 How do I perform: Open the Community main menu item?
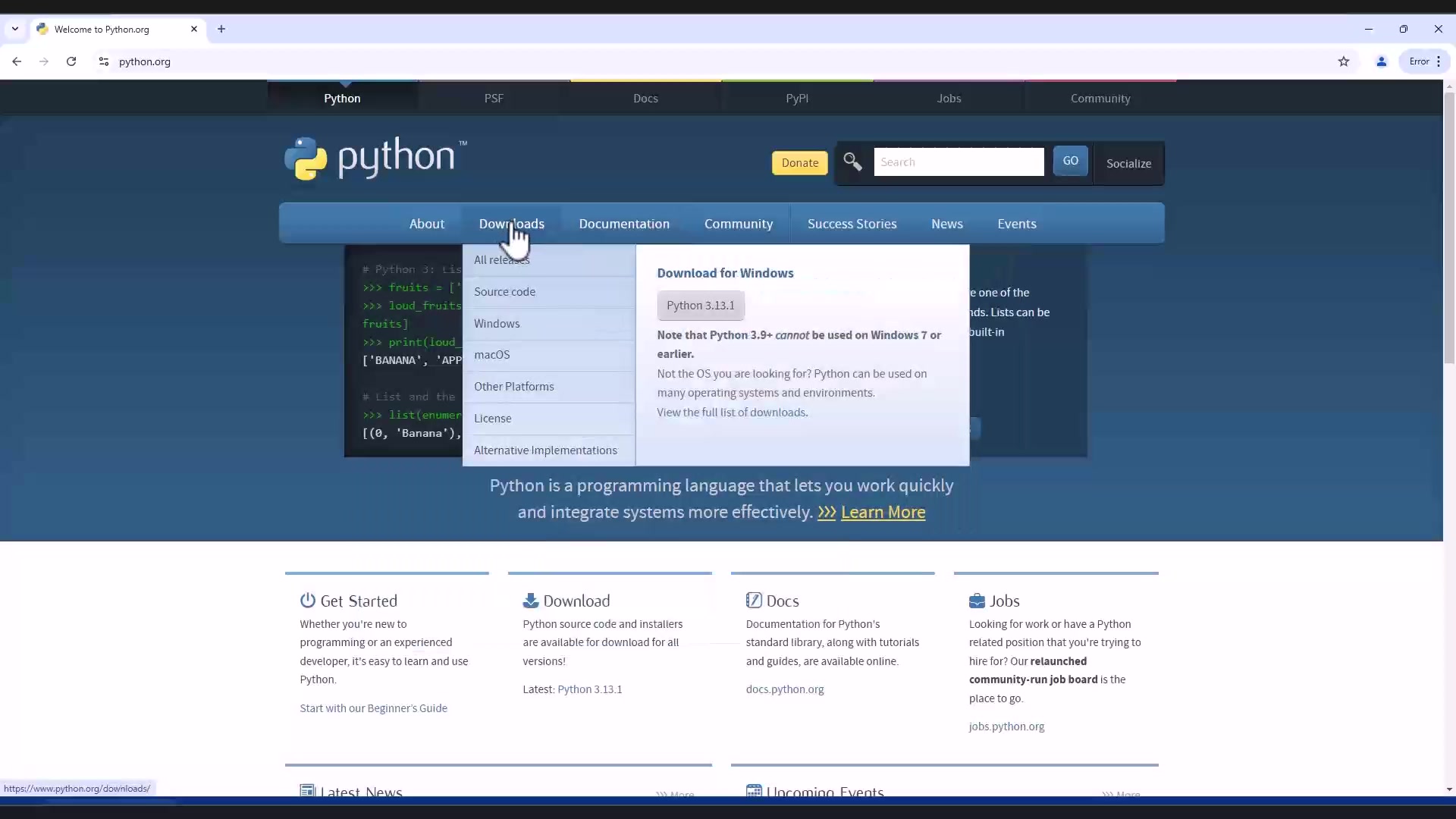(x=739, y=224)
